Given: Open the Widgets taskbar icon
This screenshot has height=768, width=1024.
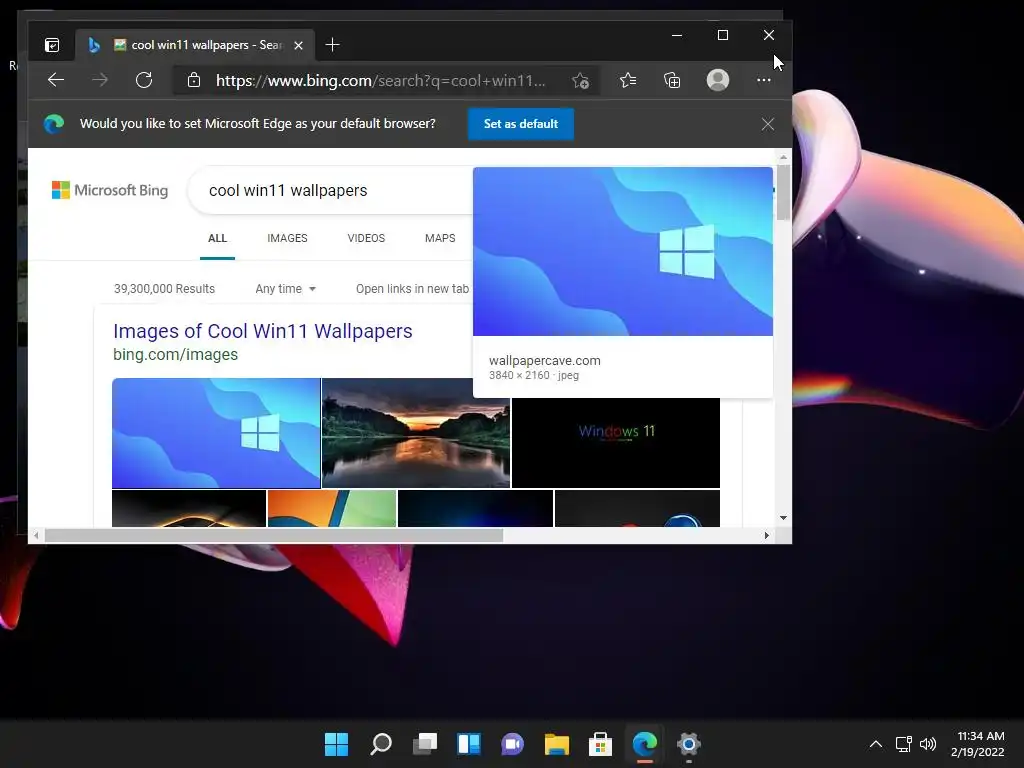Looking at the screenshot, I should [x=469, y=744].
